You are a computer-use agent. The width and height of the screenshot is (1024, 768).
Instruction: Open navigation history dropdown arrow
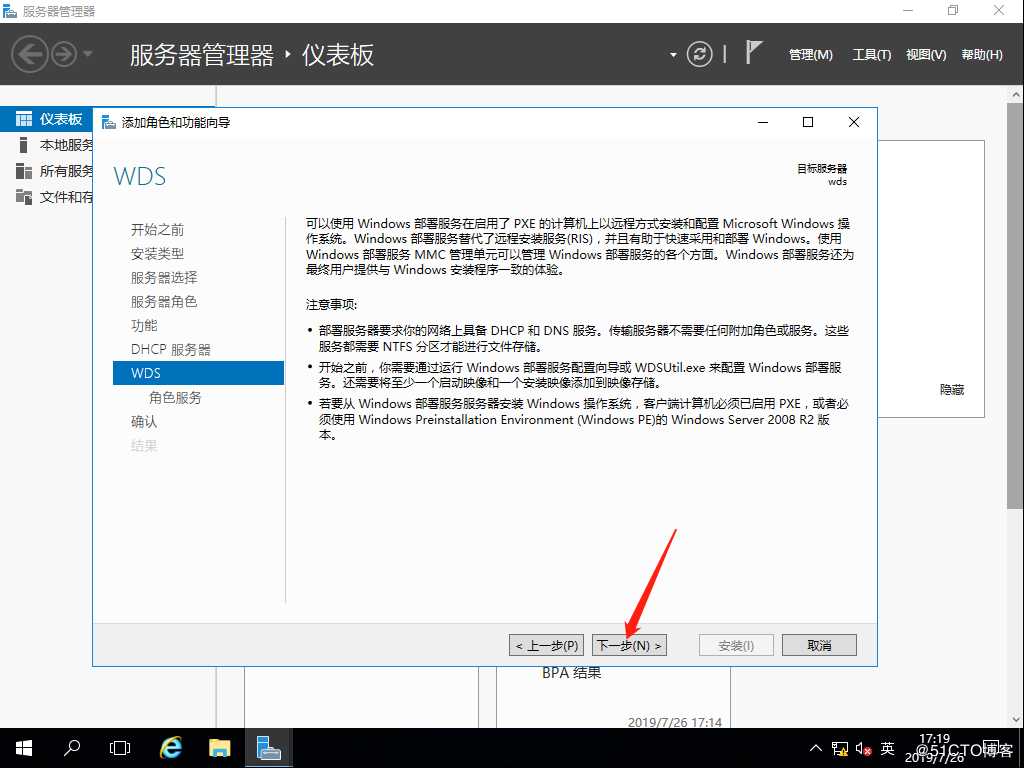click(x=88, y=54)
